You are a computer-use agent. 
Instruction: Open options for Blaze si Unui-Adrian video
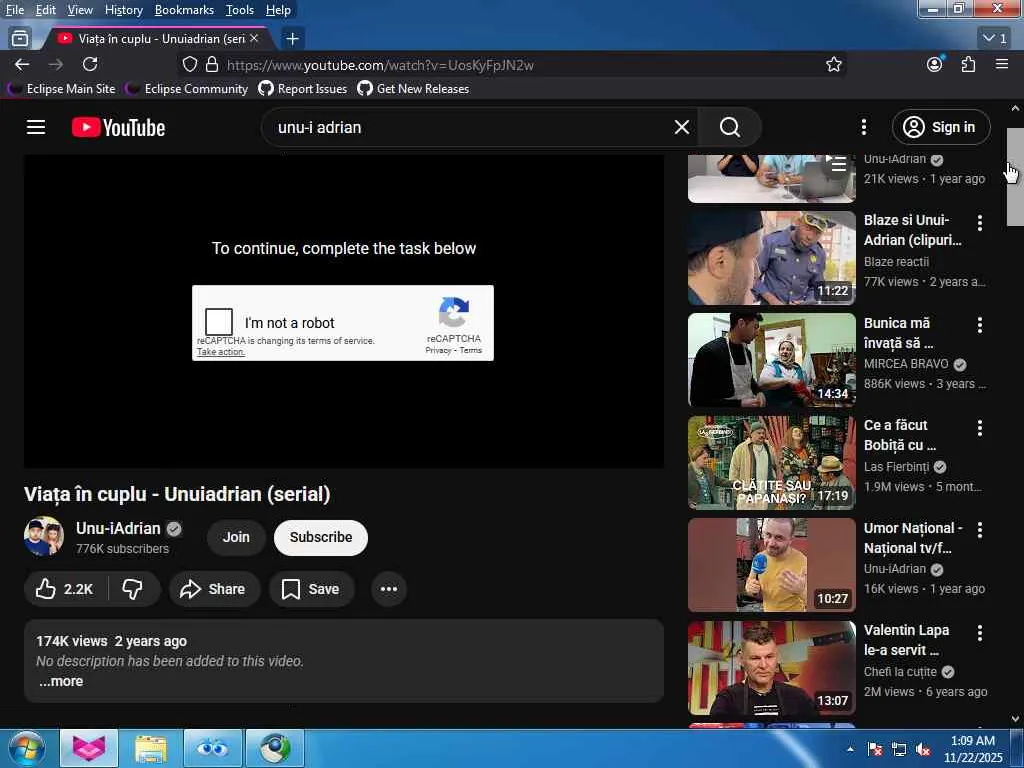(x=980, y=223)
